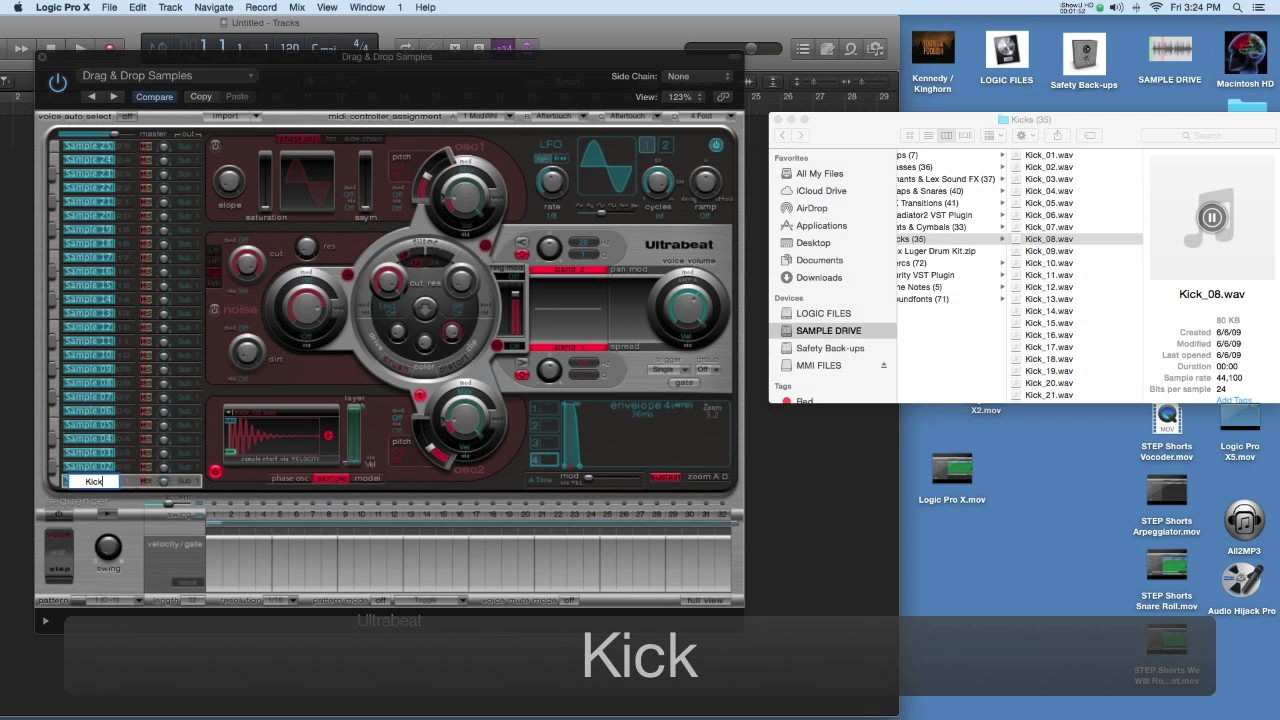Click the full view button
The image size is (1280, 720).
tap(705, 601)
